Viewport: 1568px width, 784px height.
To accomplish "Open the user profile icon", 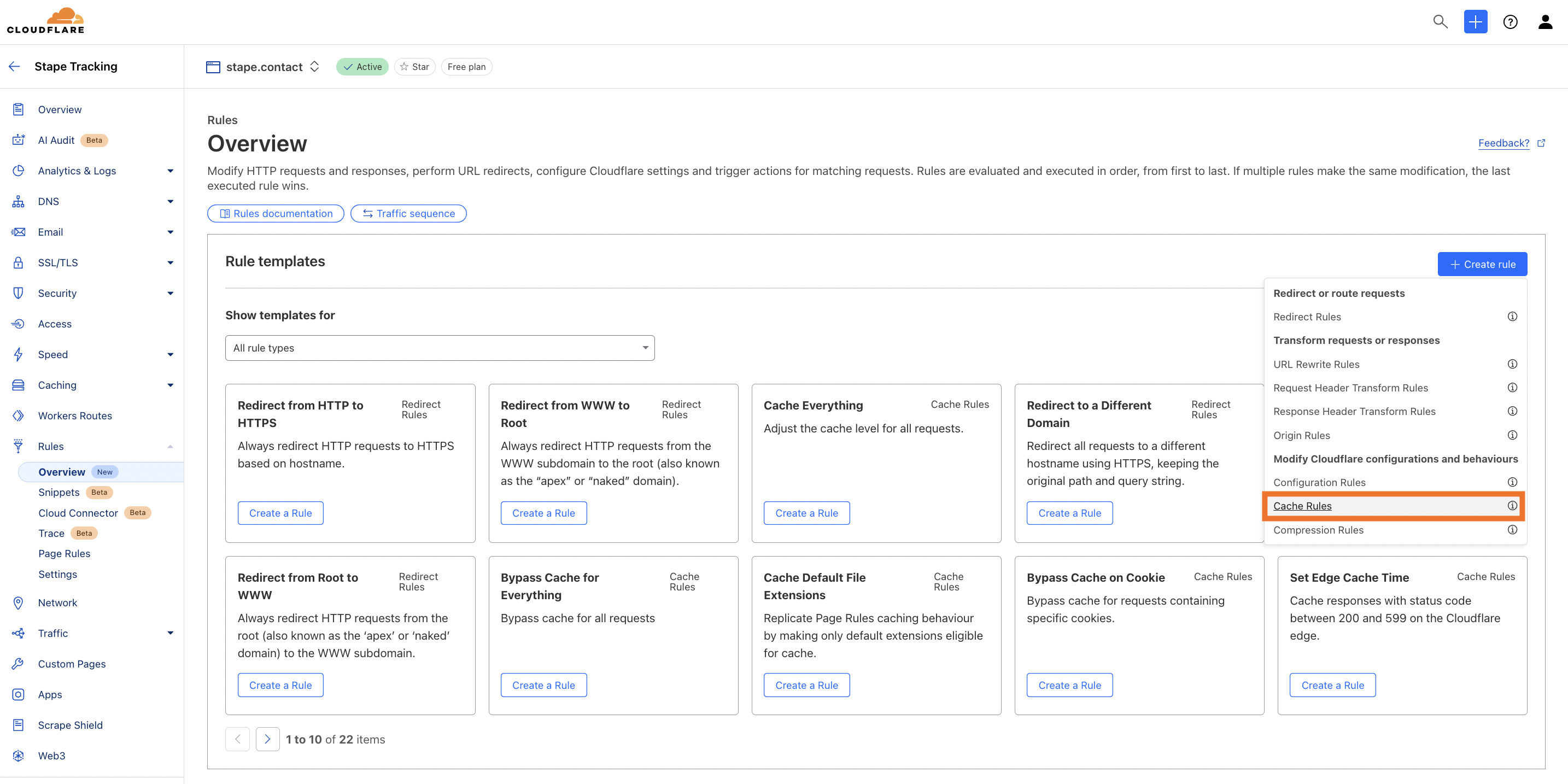I will tap(1546, 22).
